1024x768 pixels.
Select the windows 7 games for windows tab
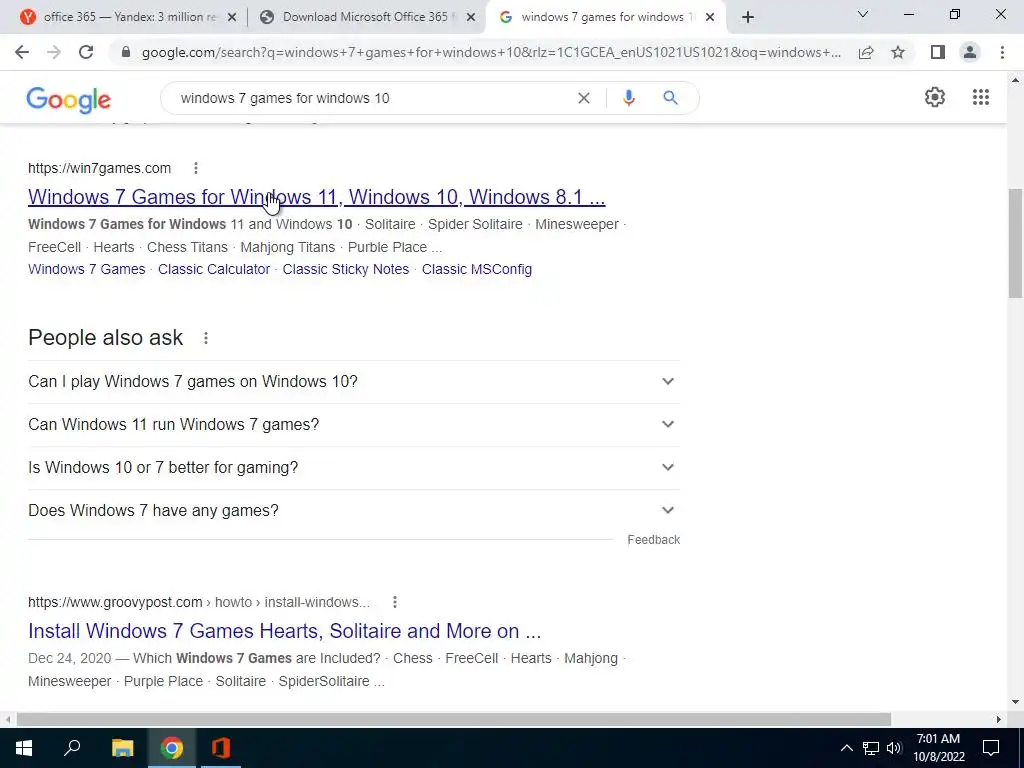point(604,18)
